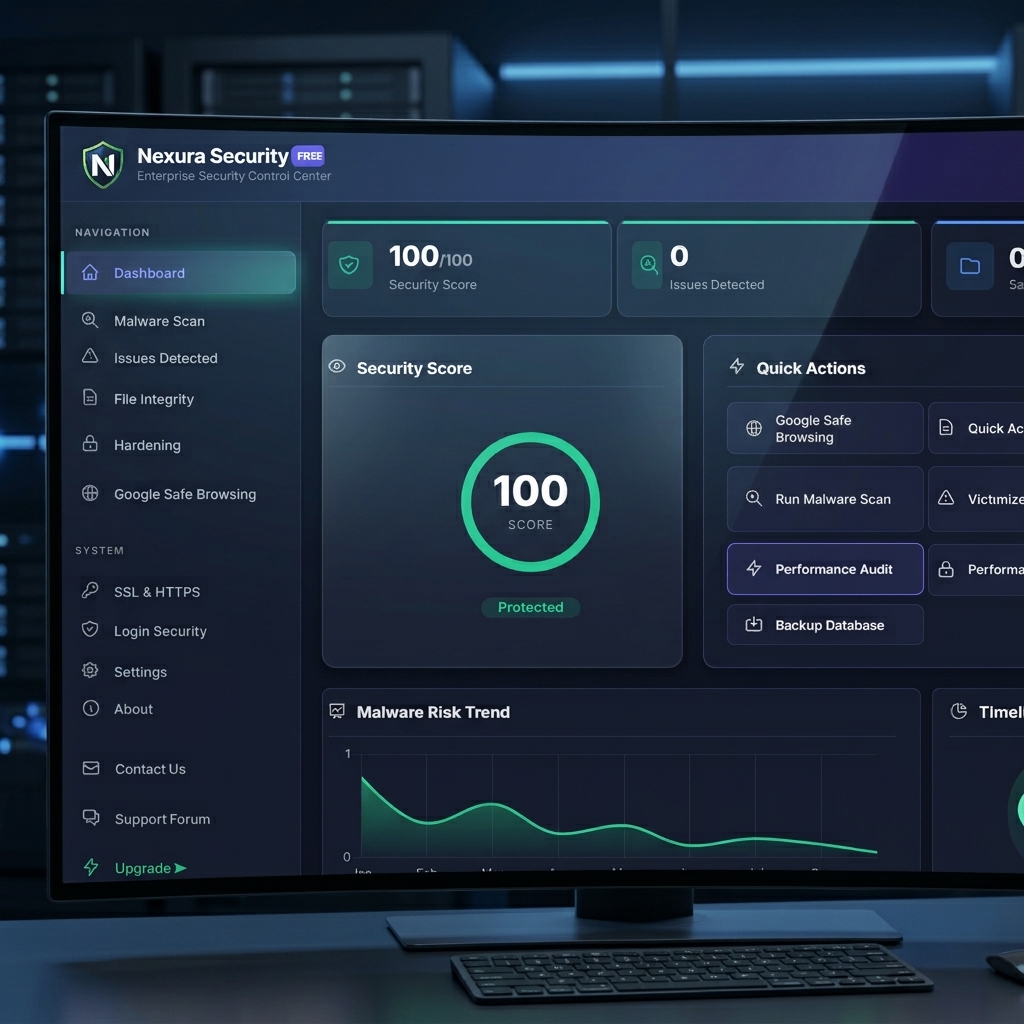Click the globe icon beside sidebar Google Safe Browsing
The height and width of the screenshot is (1024, 1024).
point(90,493)
